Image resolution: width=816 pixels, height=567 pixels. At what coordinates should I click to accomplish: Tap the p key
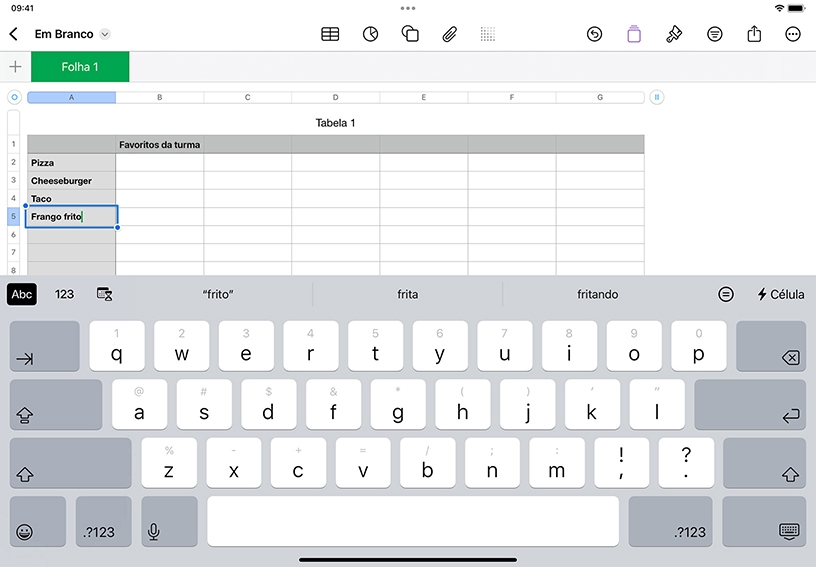click(x=698, y=346)
